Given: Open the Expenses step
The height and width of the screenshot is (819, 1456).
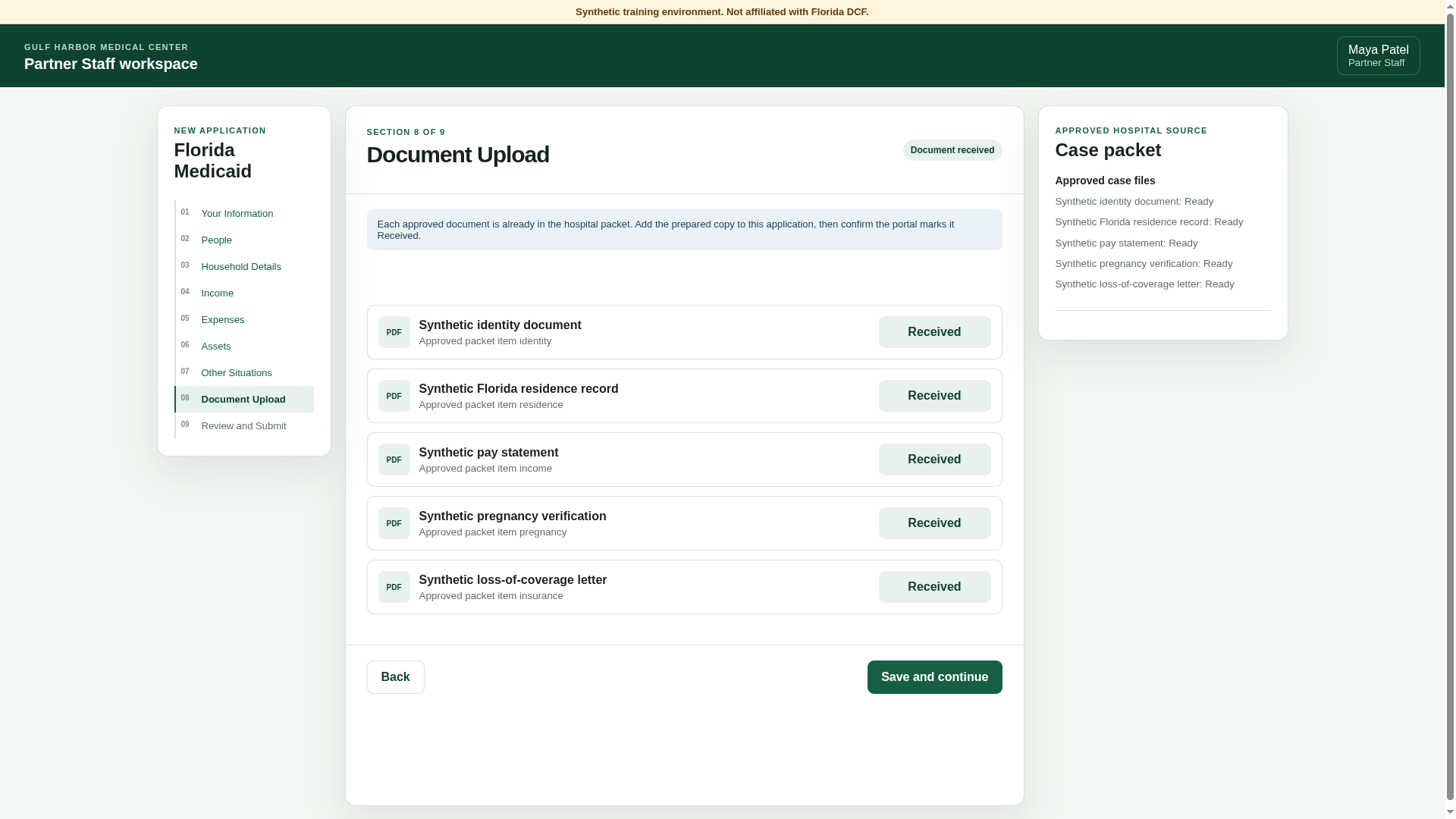Looking at the screenshot, I should 244,320.
